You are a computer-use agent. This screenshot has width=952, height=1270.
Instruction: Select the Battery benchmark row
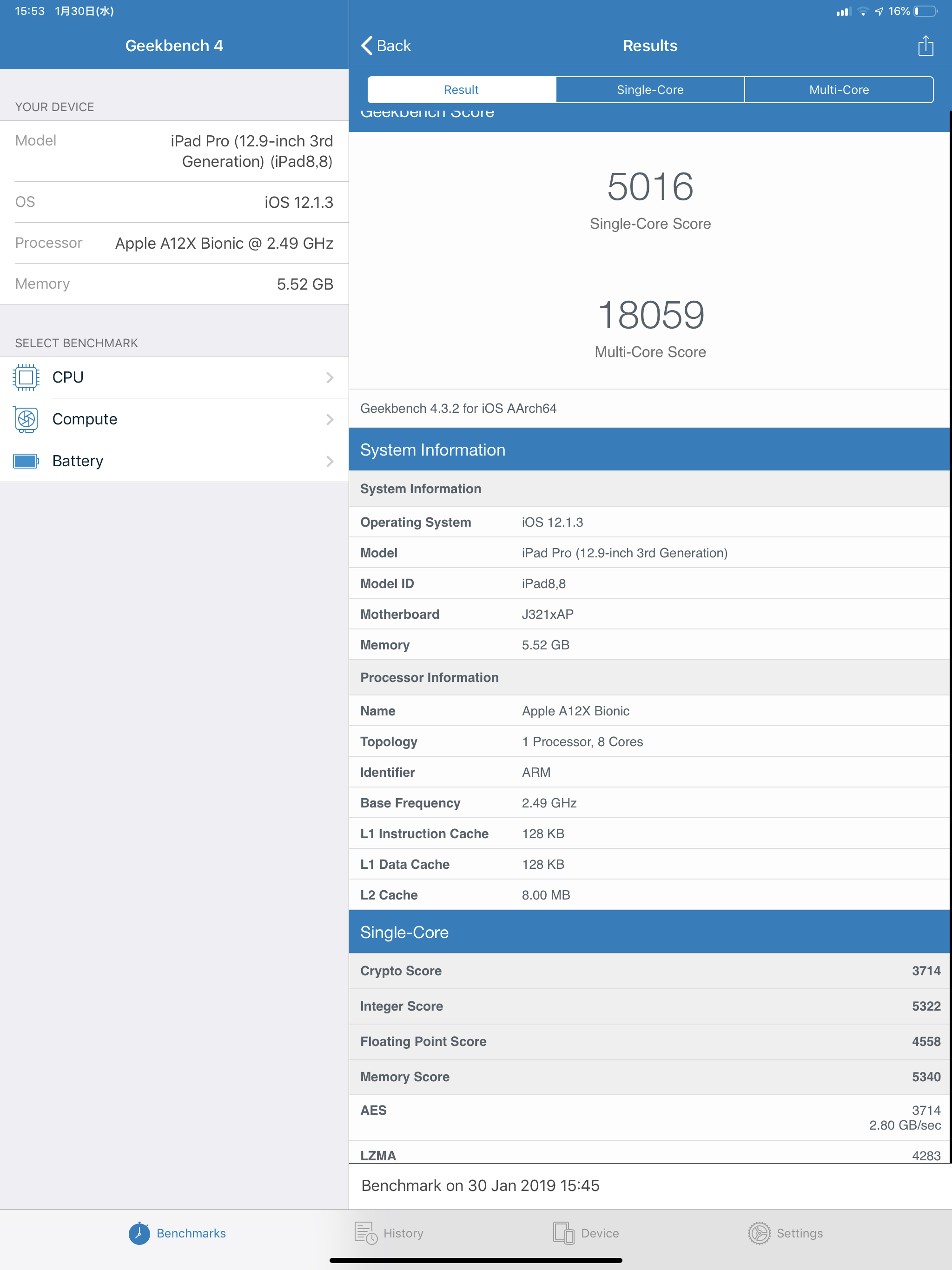pyautogui.click(x=174, y=461)
